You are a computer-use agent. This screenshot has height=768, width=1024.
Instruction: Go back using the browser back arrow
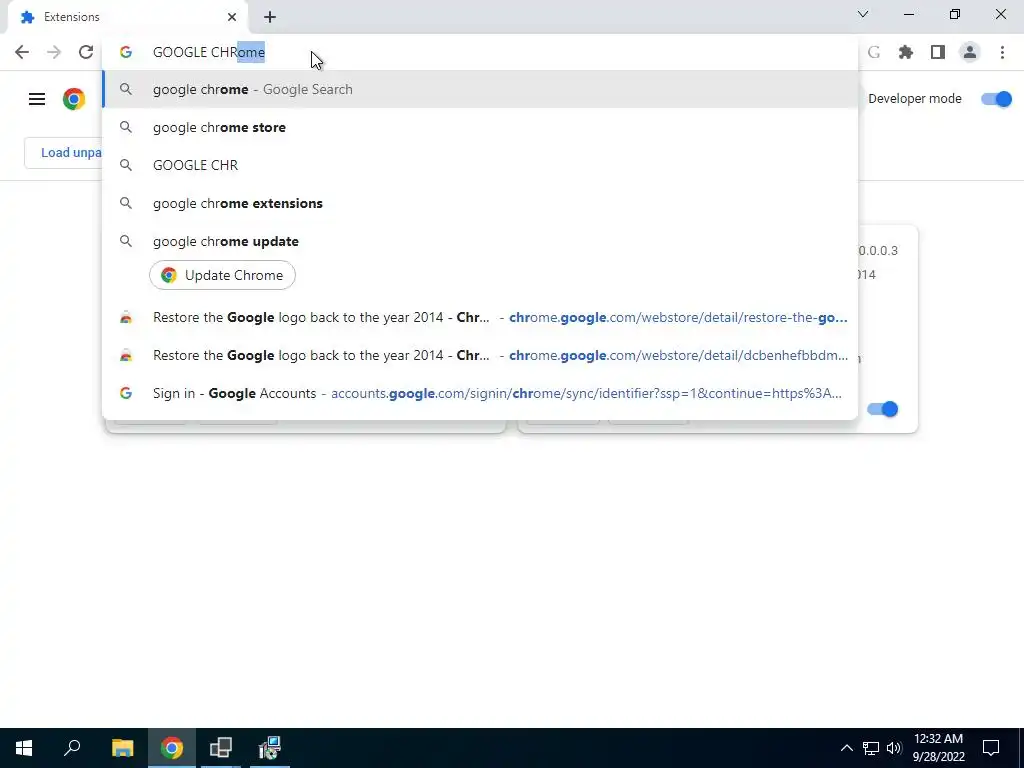tap(22, 52)
